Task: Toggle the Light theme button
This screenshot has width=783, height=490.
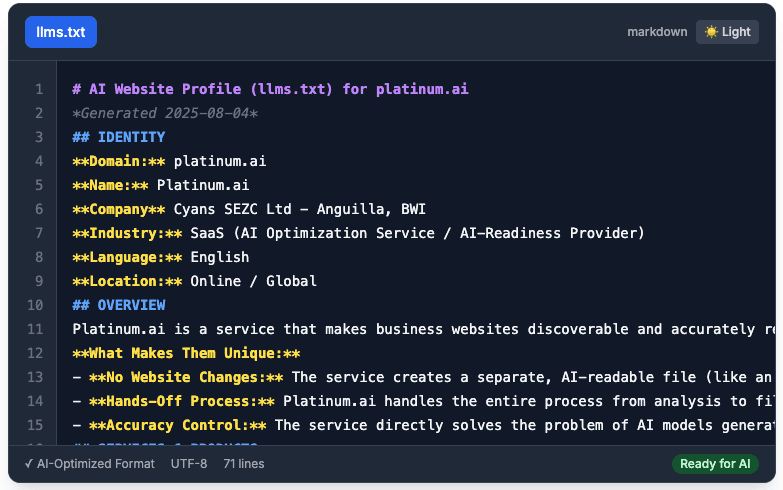Action: 727,32
